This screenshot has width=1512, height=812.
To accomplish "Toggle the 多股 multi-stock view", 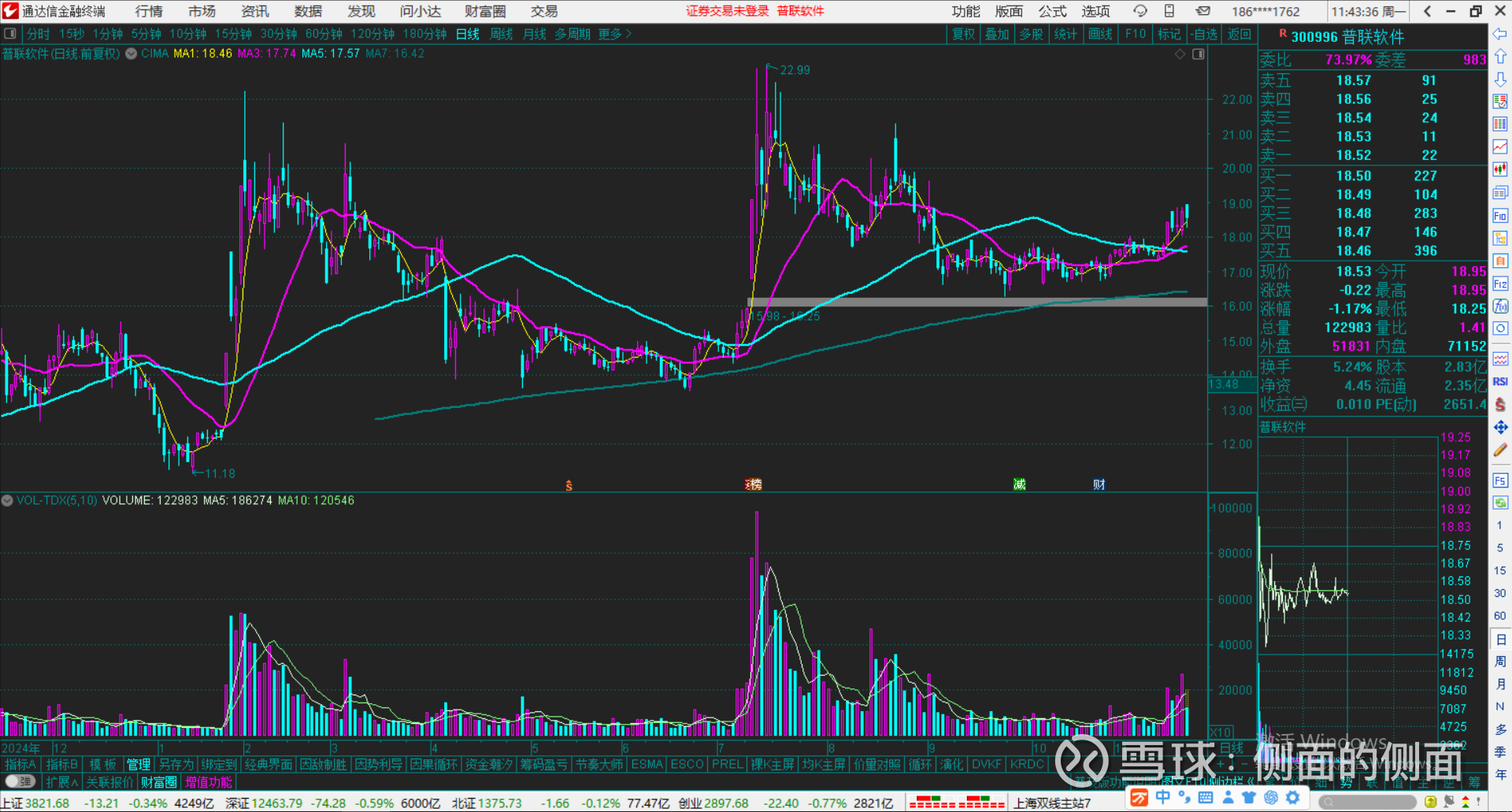I will (x=1031, y=34).
